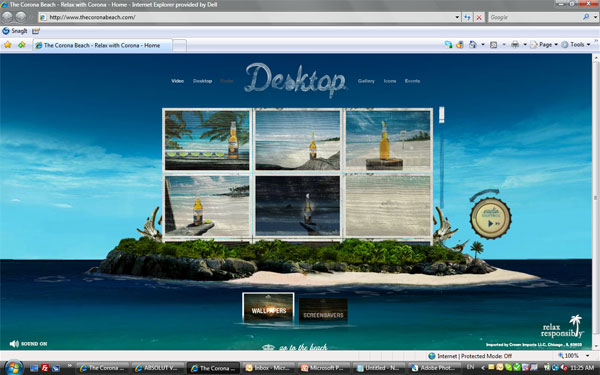Click the Home icon in command bar
The height and width of the screenshot is (375, 600).
coord(473,45)
